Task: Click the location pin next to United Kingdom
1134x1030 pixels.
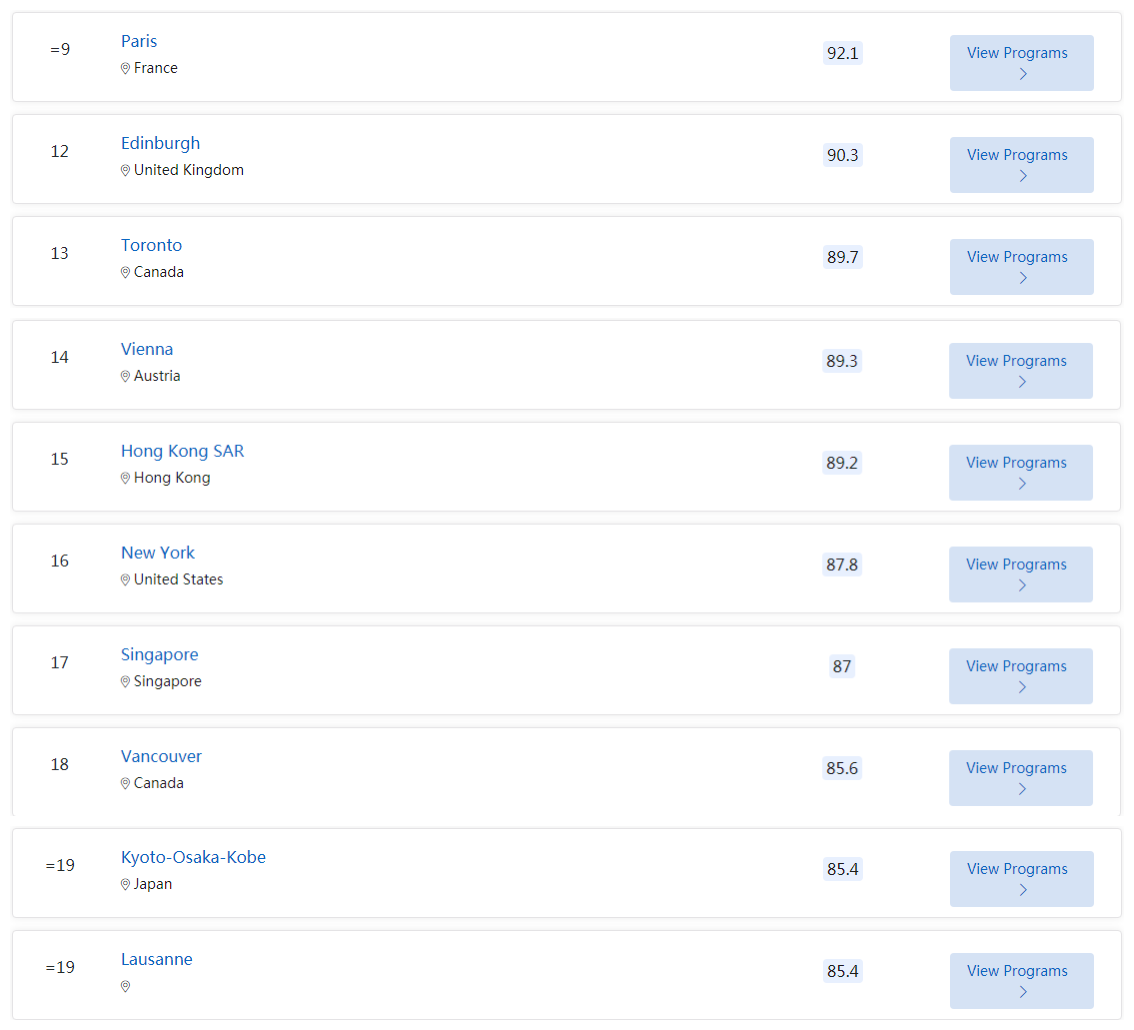Action: coord(125,170)
